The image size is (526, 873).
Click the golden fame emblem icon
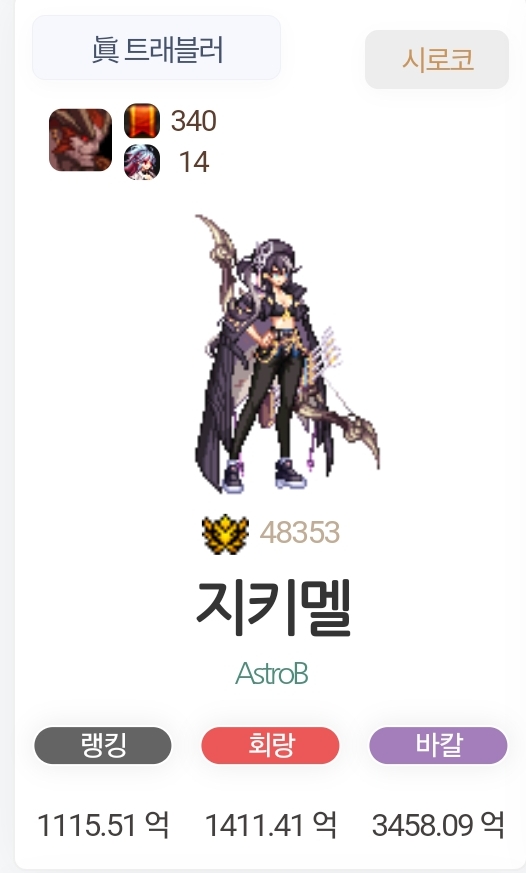point(225,533)
